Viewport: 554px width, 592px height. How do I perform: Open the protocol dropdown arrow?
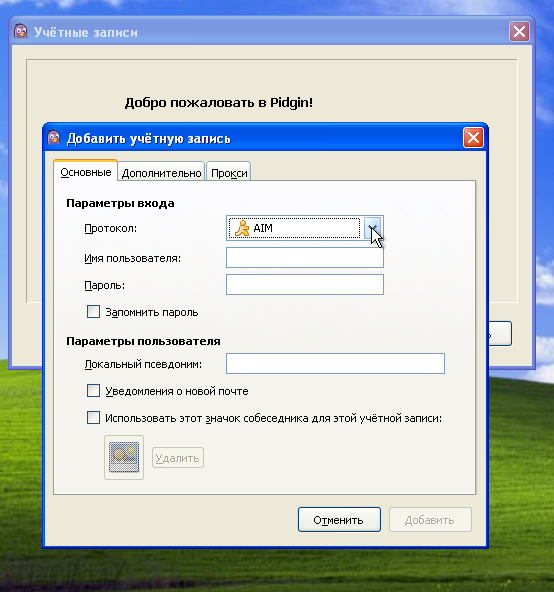pos(373,228)
